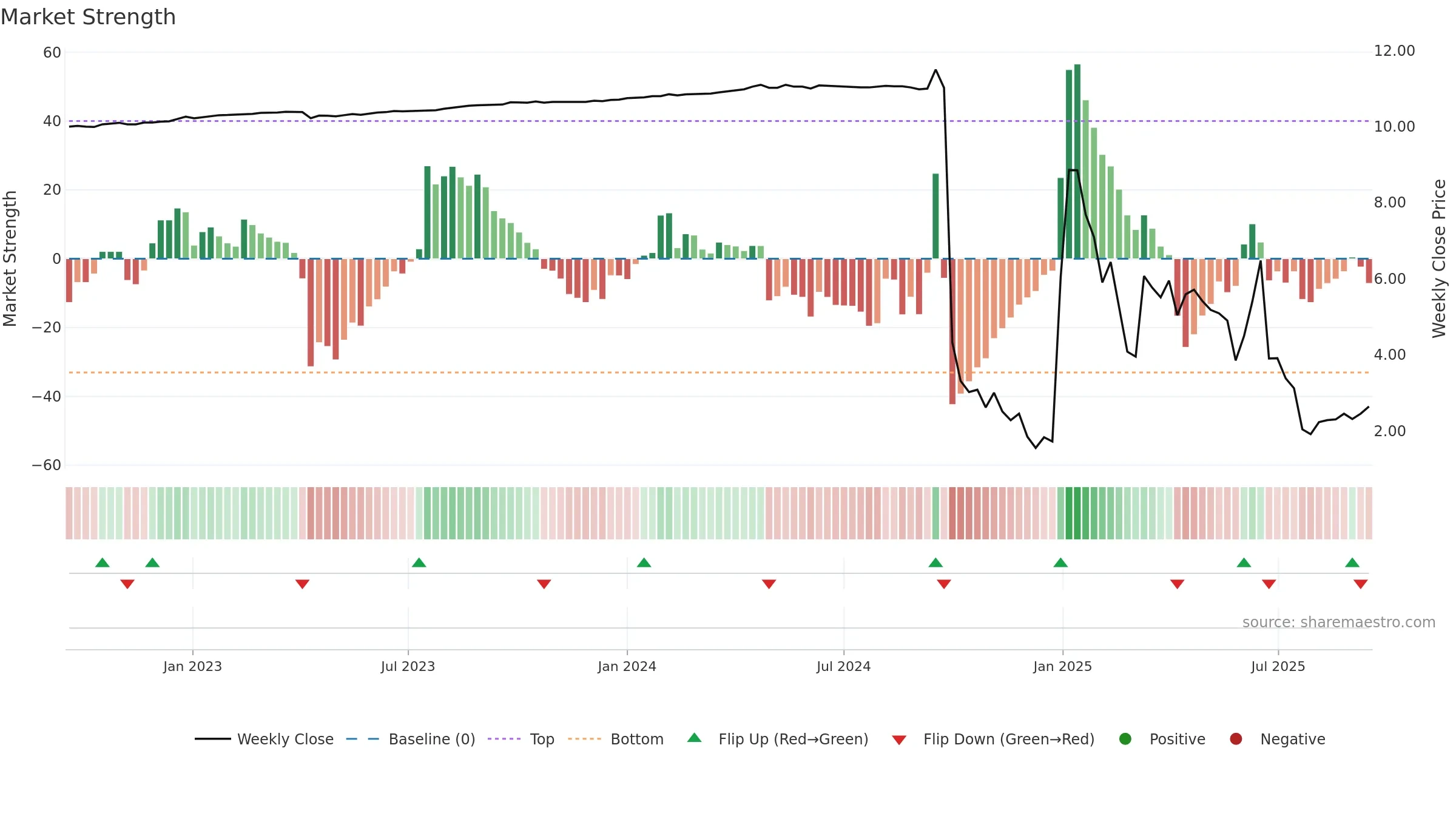Image resolution: width=1456 pixels, height=819 pixels.
Task: Click the 2.00 price axis label
Action: tap(1389, 431)
